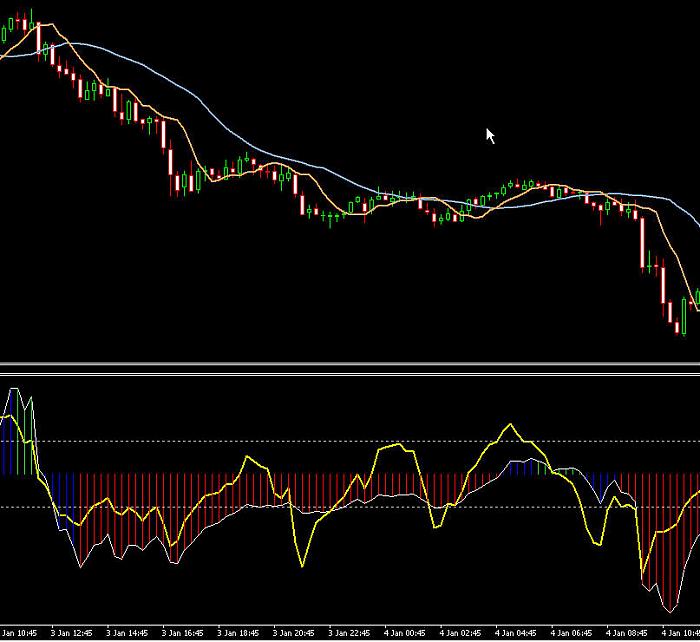Select the 3 Jan 18:45 axis marker
Screen dimensions: 700x642
coord(238,633)
